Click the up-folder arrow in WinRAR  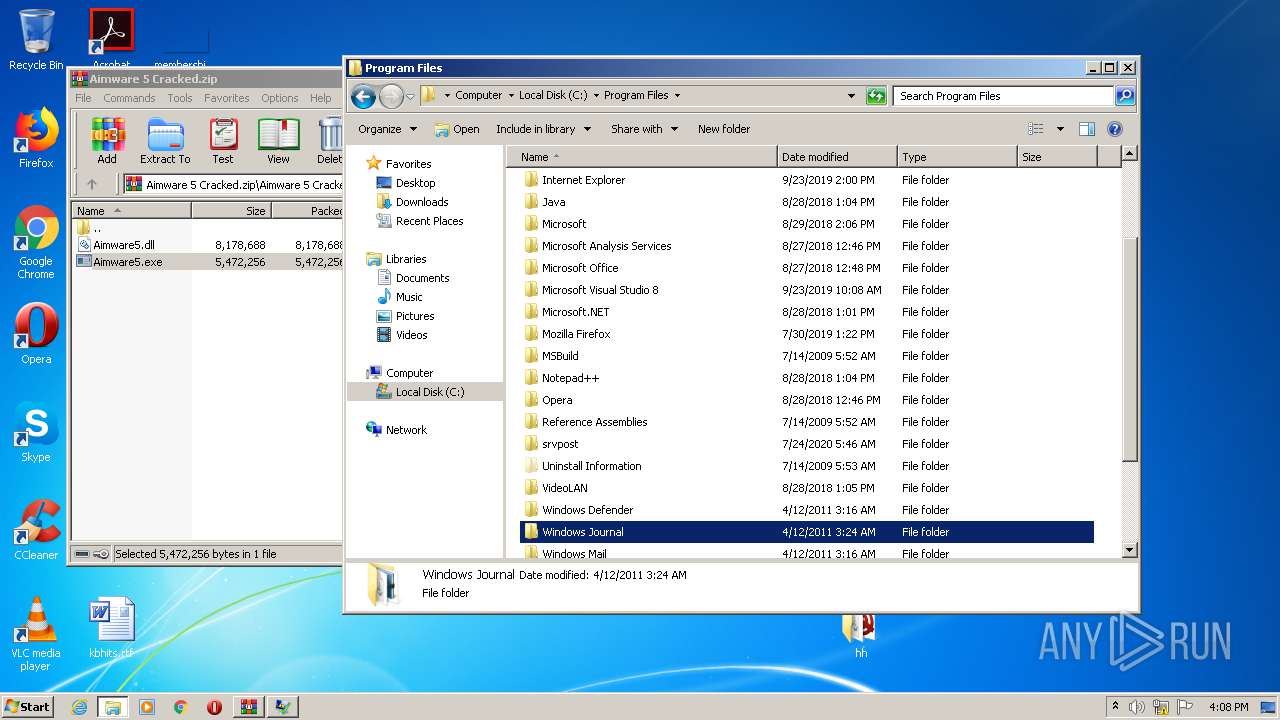(x=92, y=184)
